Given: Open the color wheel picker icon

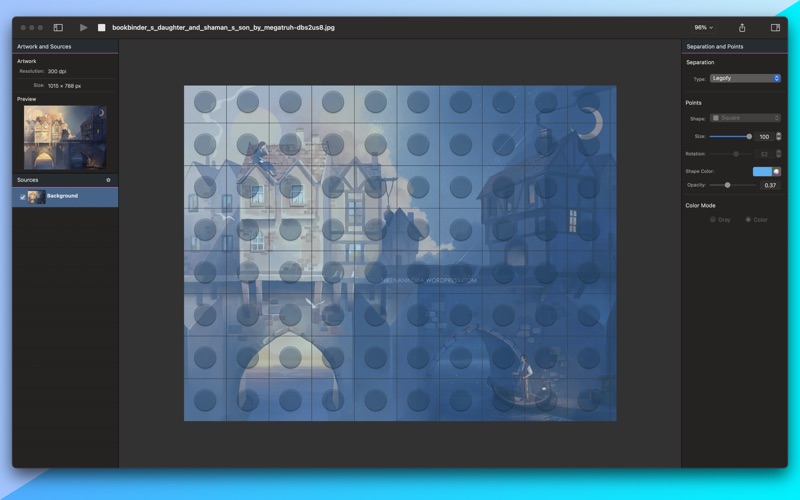Looking at the screenshot, I should coord(776,171).
